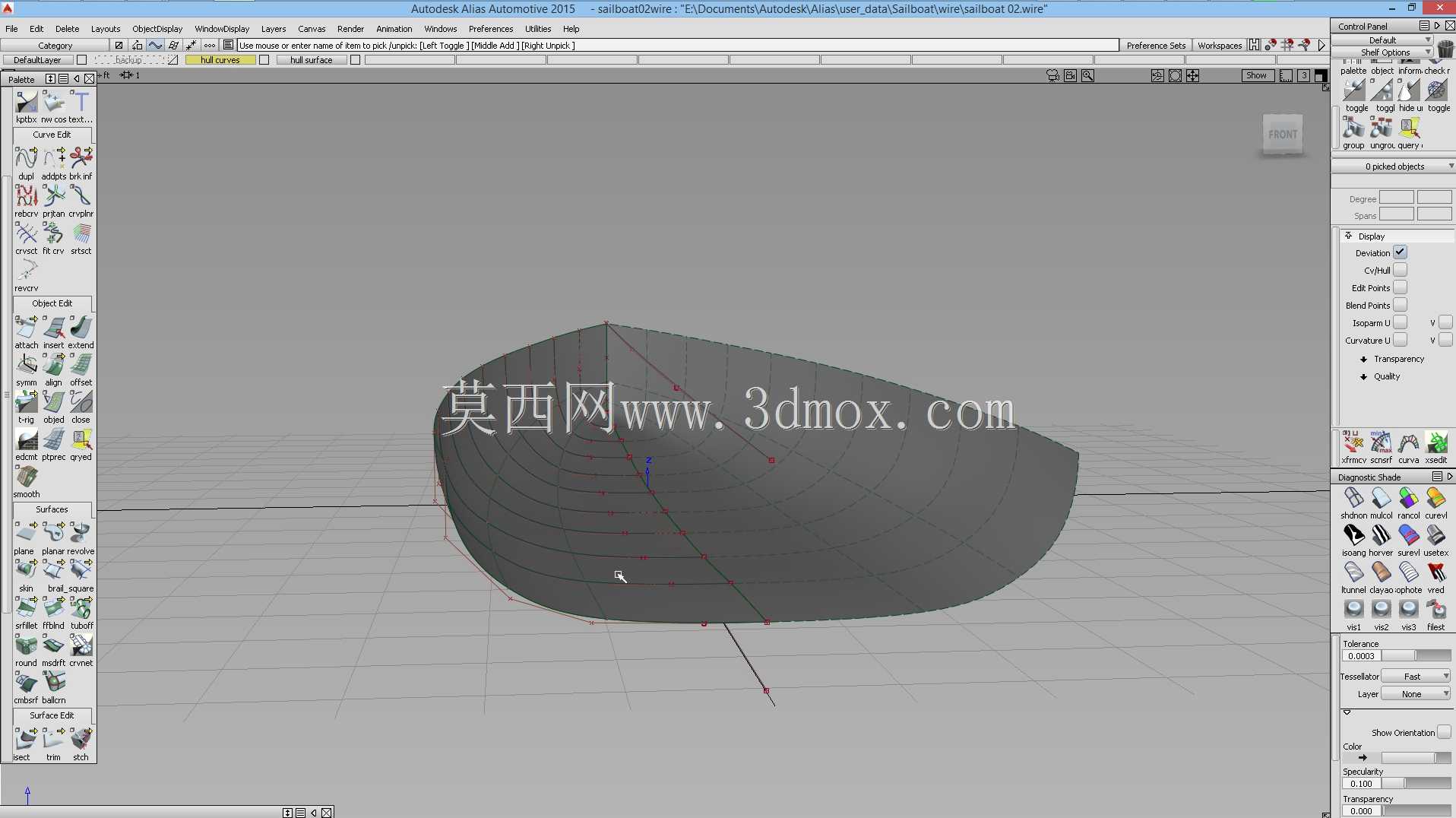Viewport: 1456px width, 818px height.
Task: Choose the skin surface tool
Action: pos(26,571)
